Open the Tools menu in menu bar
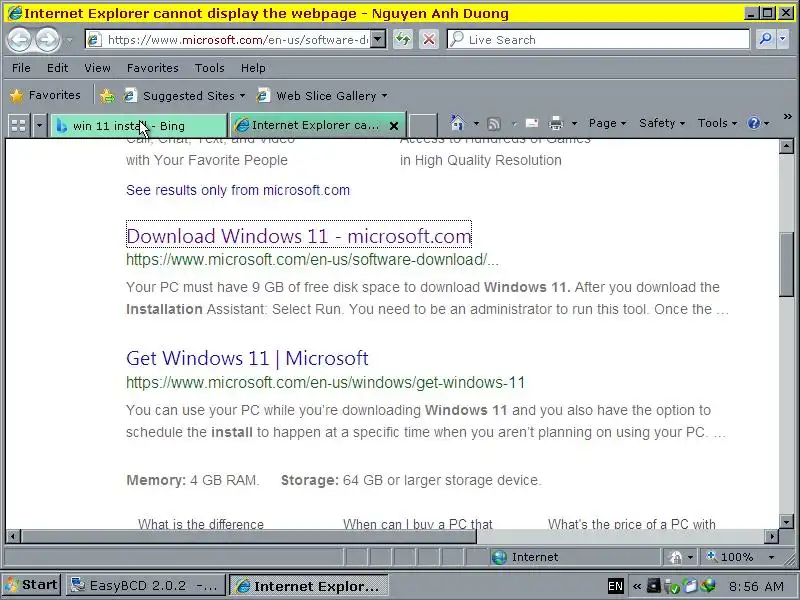Viewport: 800px width, 600px height. pos(210,68)
